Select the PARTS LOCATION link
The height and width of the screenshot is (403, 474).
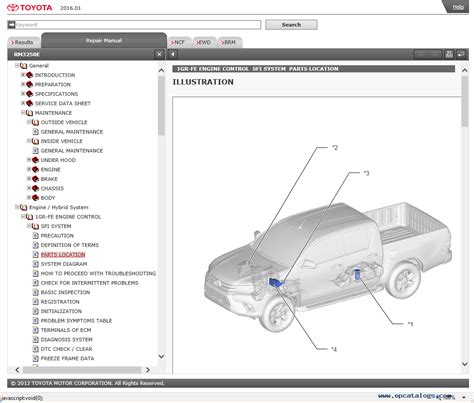63,255
